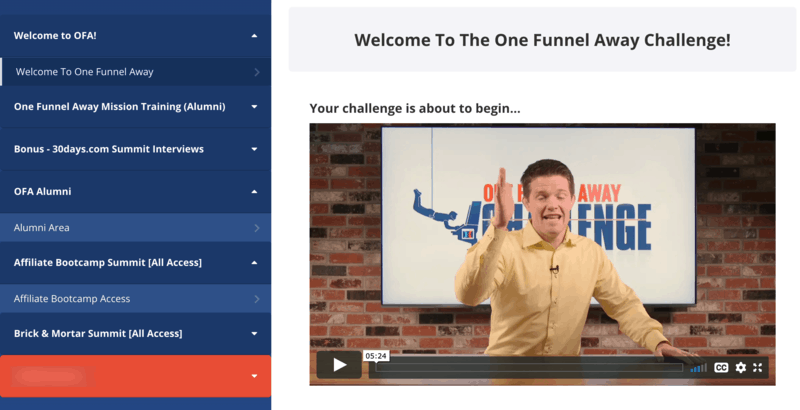Screen dimensions: 800x410
Task: Play the welcome video
Action: point(339,365)
